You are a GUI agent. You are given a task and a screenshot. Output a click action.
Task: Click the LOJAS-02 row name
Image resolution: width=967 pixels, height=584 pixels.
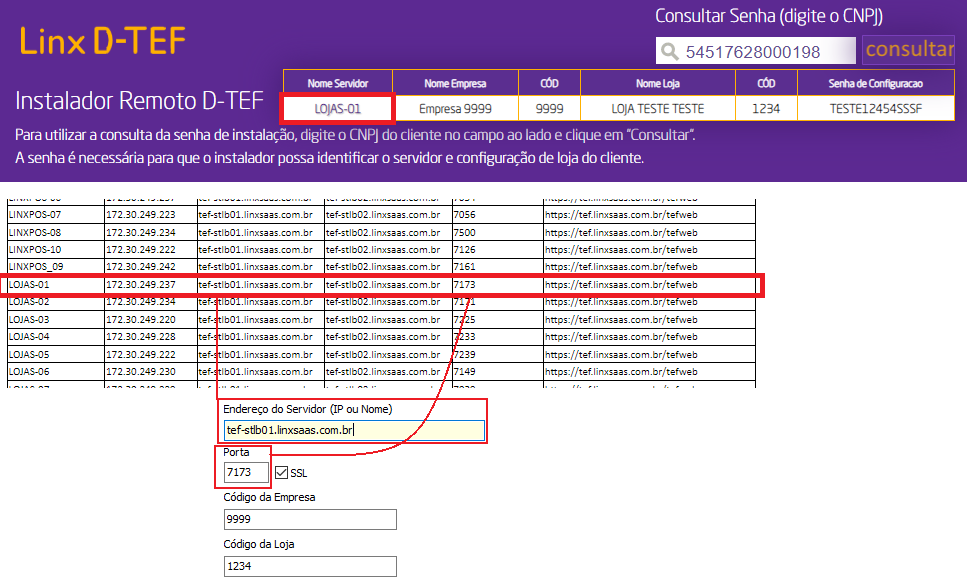(x=29, y=302)
